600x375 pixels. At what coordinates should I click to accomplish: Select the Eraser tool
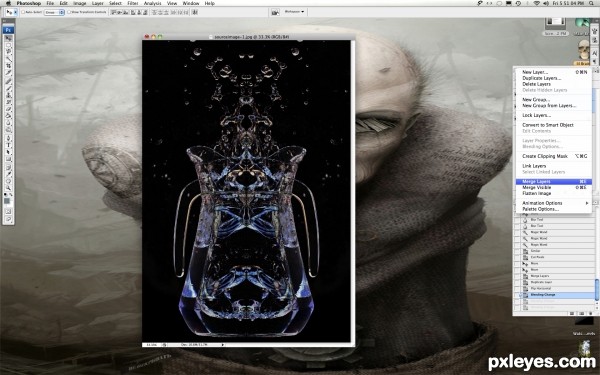(8, 109)
